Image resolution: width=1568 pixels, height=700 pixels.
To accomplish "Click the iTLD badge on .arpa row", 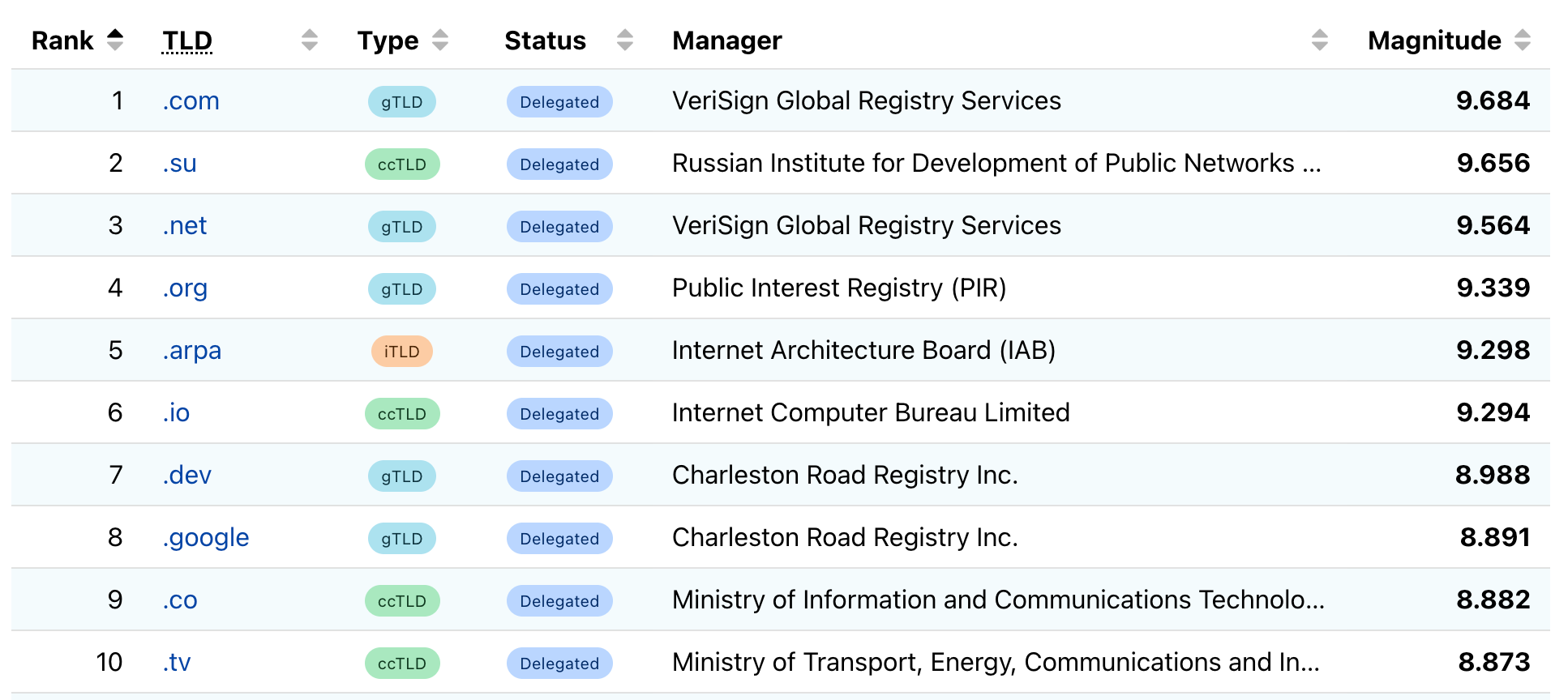I will (x=402, y=352).
